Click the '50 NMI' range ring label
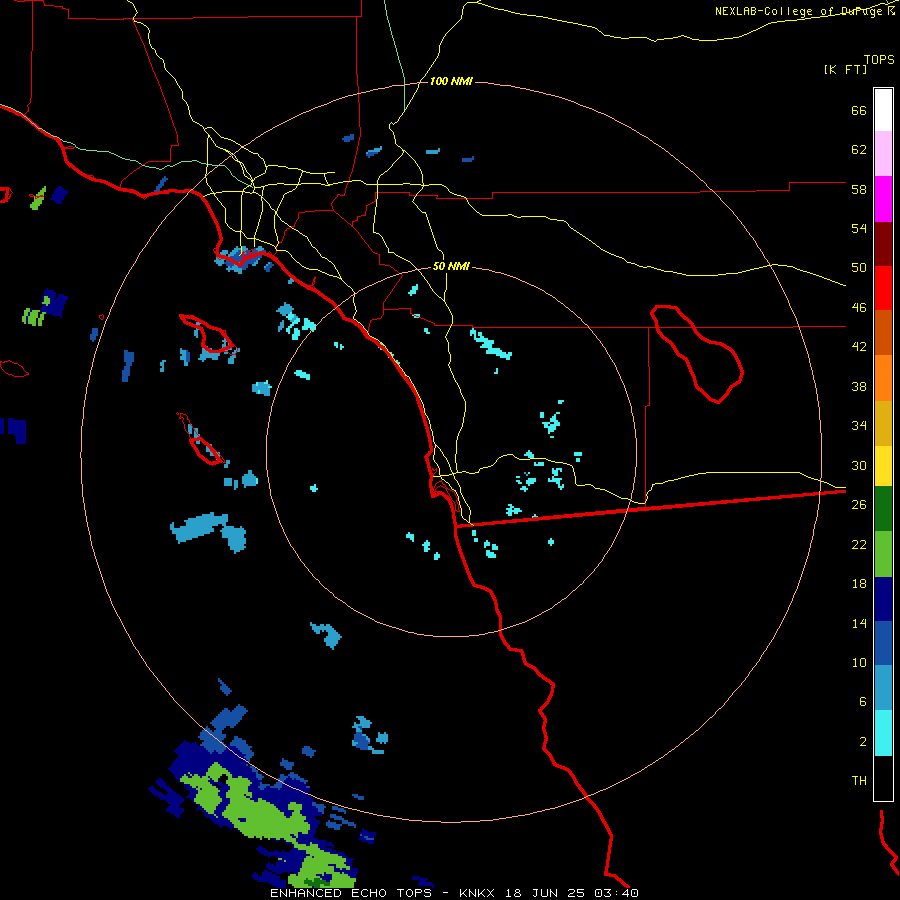900x900 pixels. pyautogui.click(x=451, y=266)
